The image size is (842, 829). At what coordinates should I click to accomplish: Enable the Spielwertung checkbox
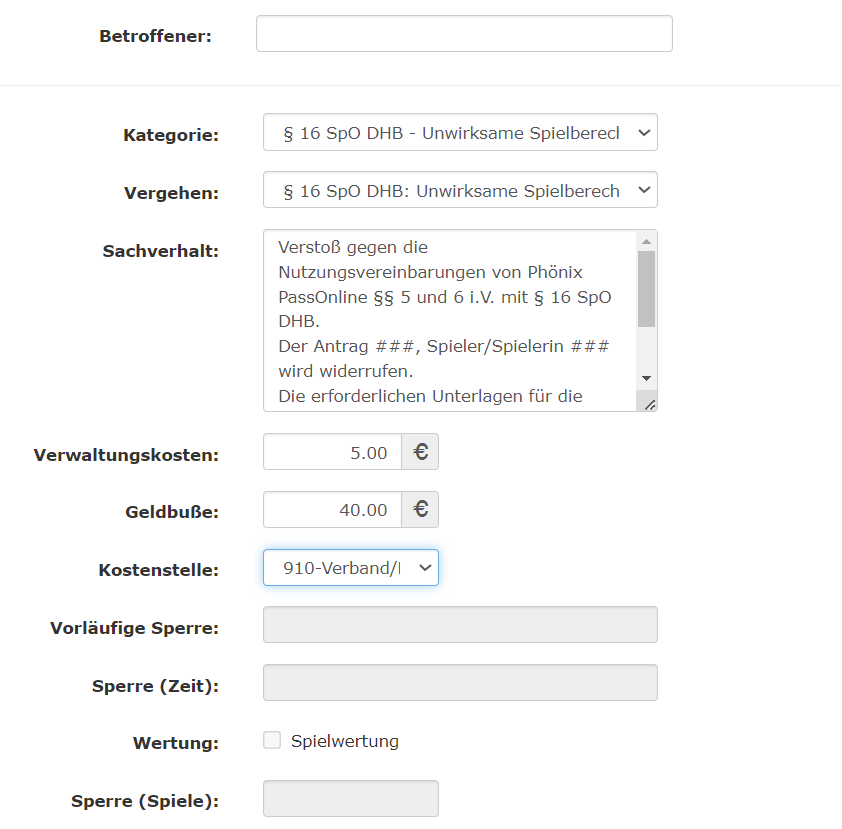pyautogui.click(x=272, y=741)
